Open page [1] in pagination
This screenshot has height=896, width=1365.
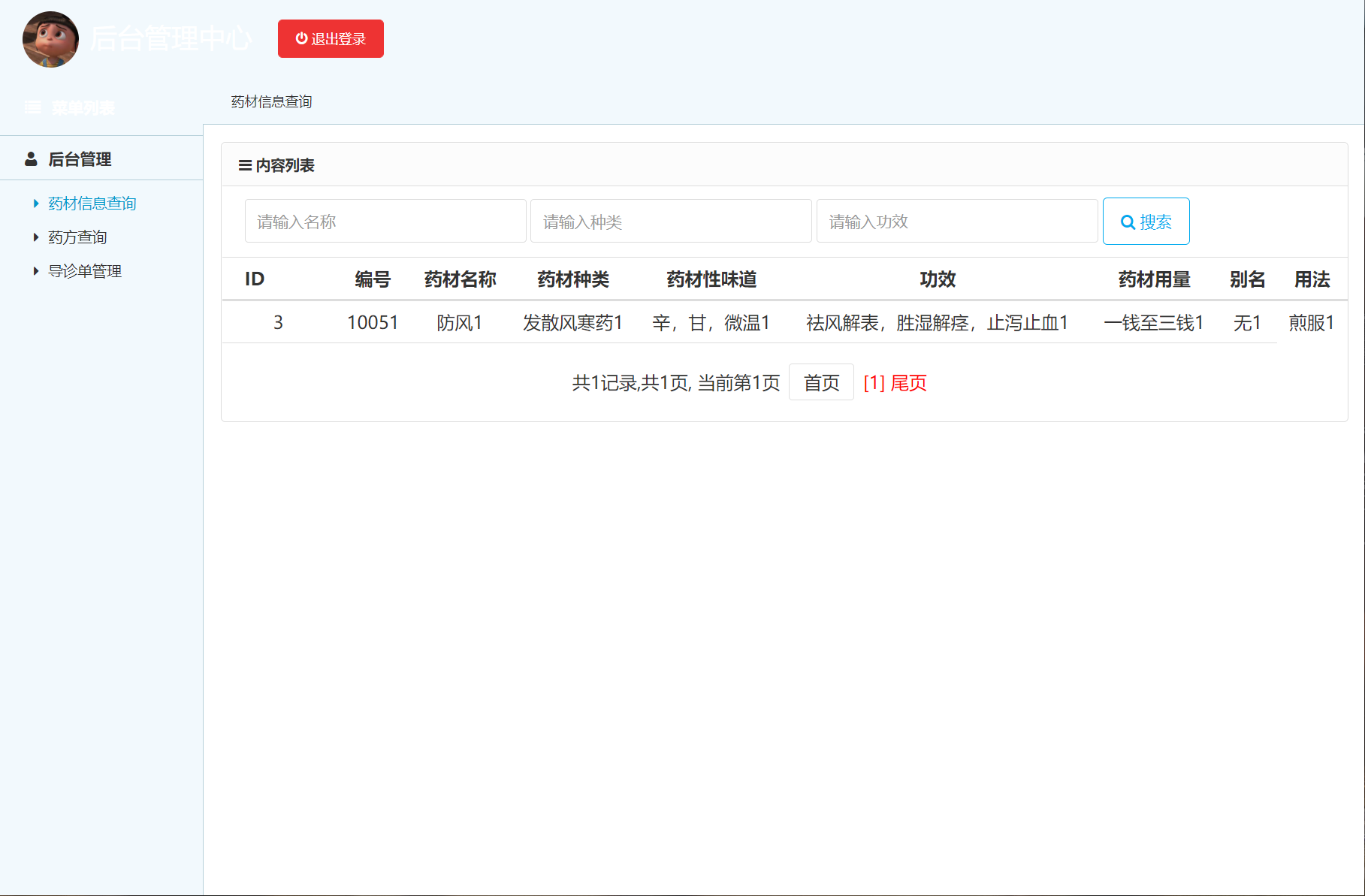[872, 383]
